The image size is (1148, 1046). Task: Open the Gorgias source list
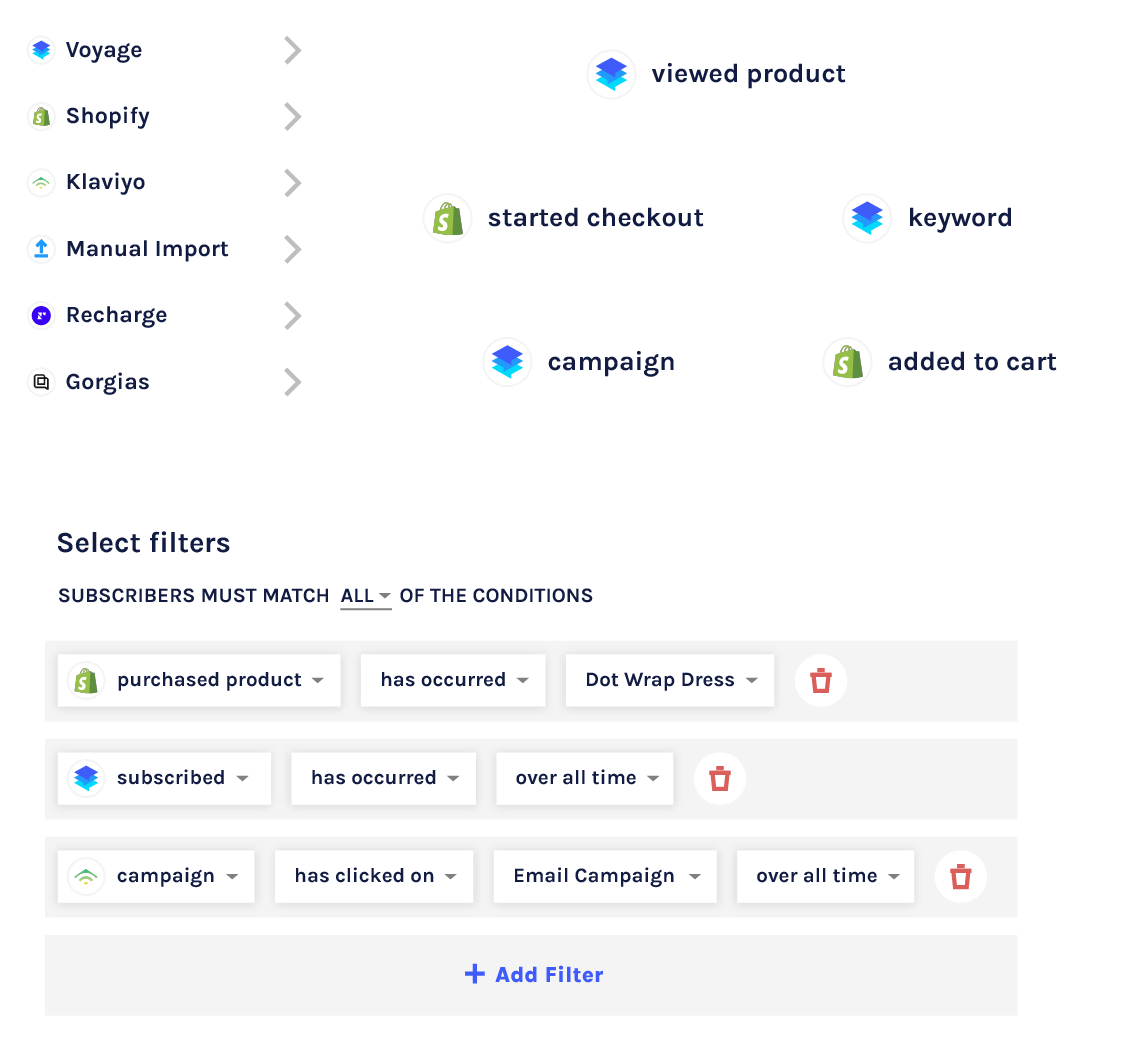(x=292, y=382)
